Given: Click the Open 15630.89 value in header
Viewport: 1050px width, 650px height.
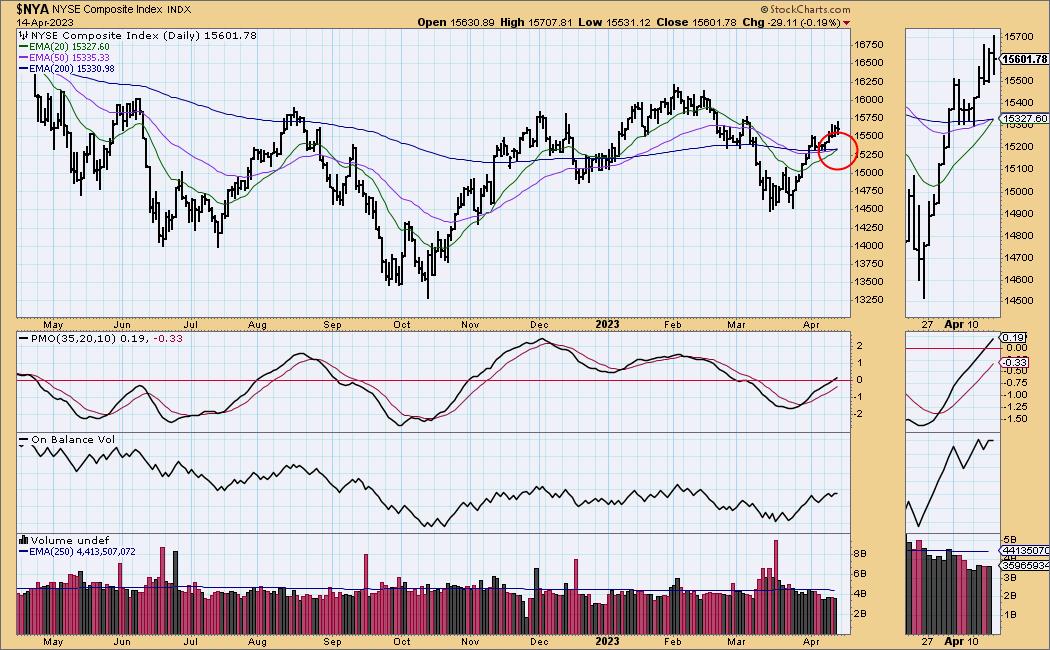Looking at the screenshot, I should click(x=456, y=22).
